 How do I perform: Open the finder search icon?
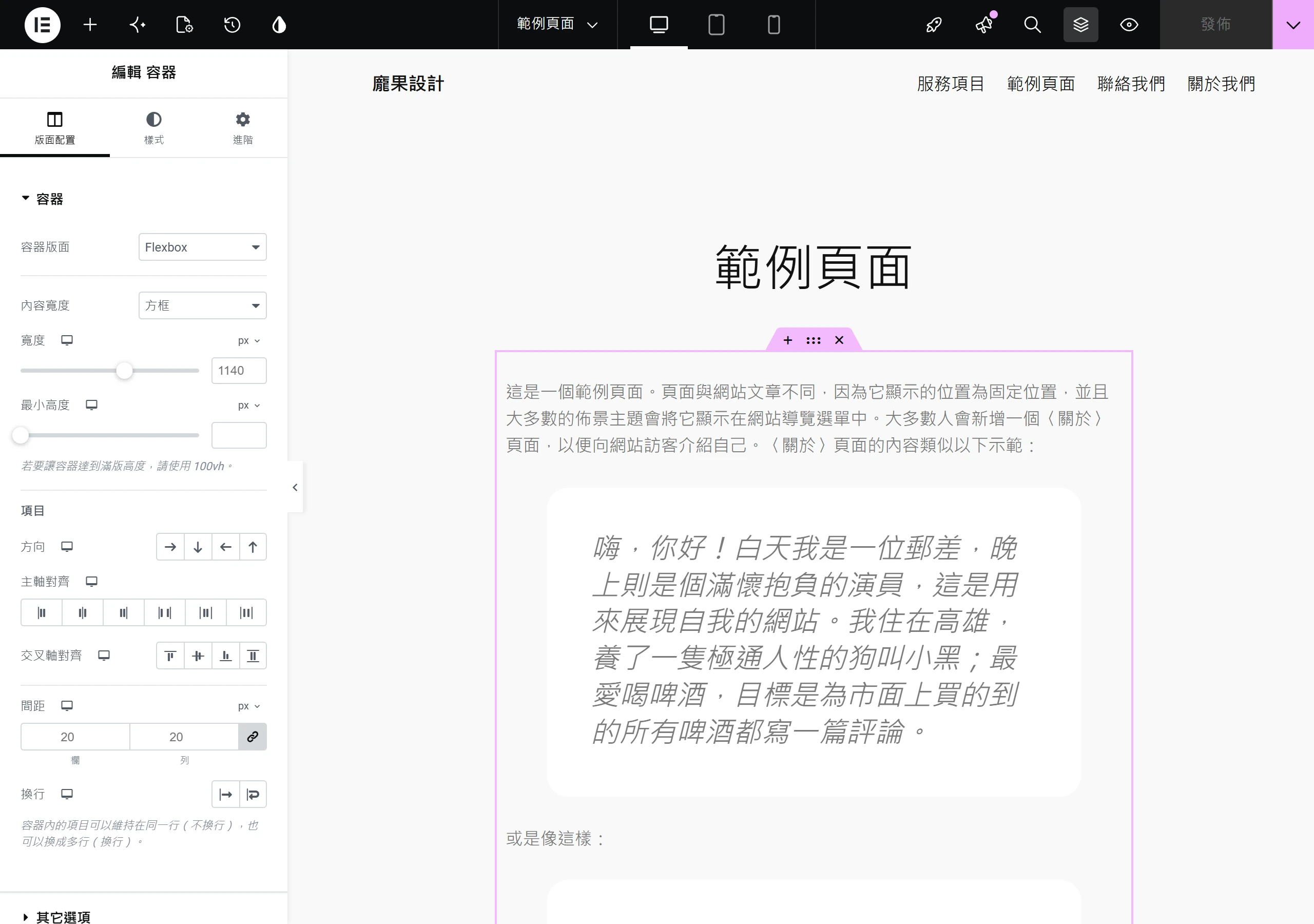[x=1032, y=25]
